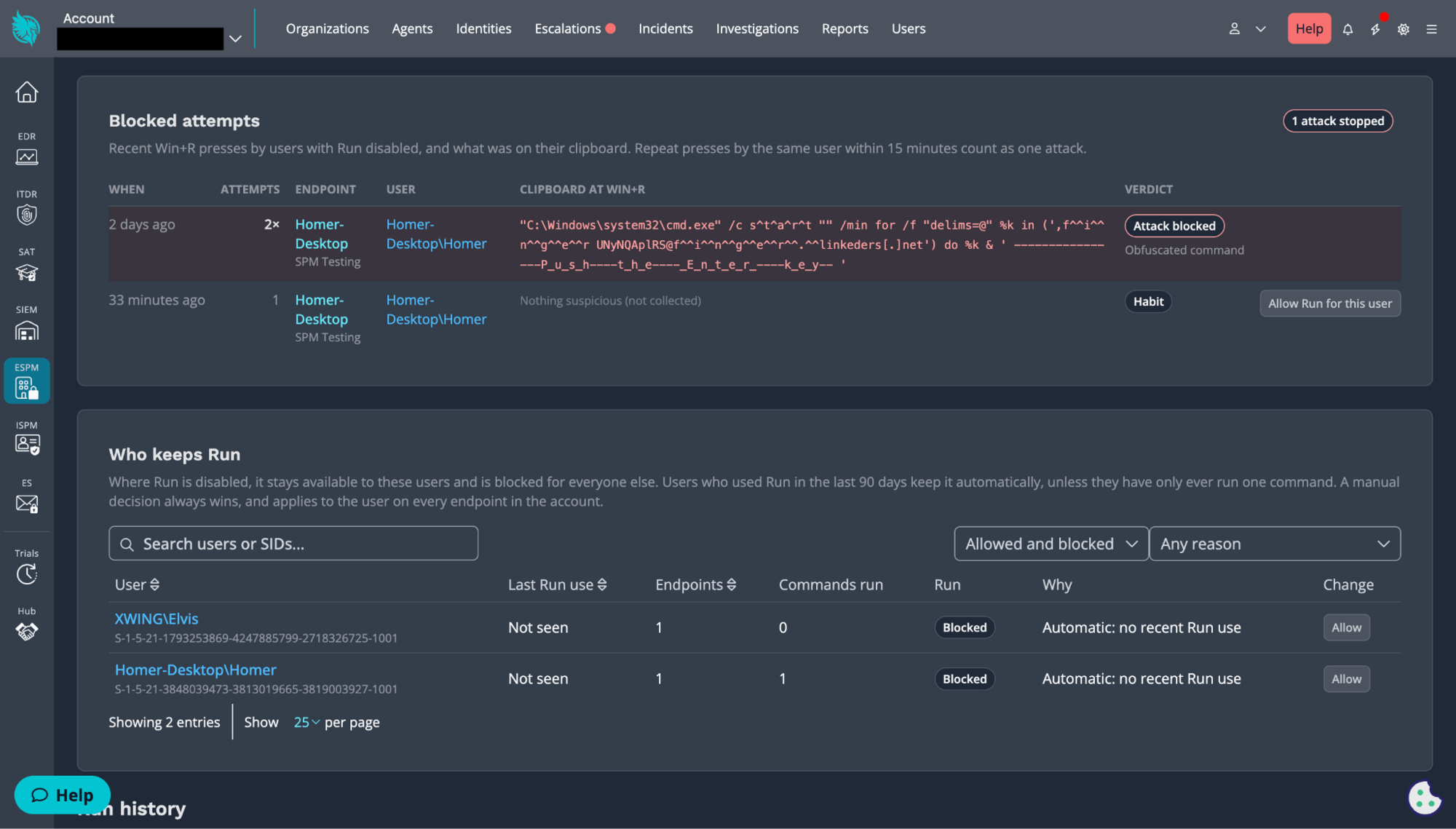Open the Organizations menu
Screen dimensions: 1456x829
[x=327, y=29]
